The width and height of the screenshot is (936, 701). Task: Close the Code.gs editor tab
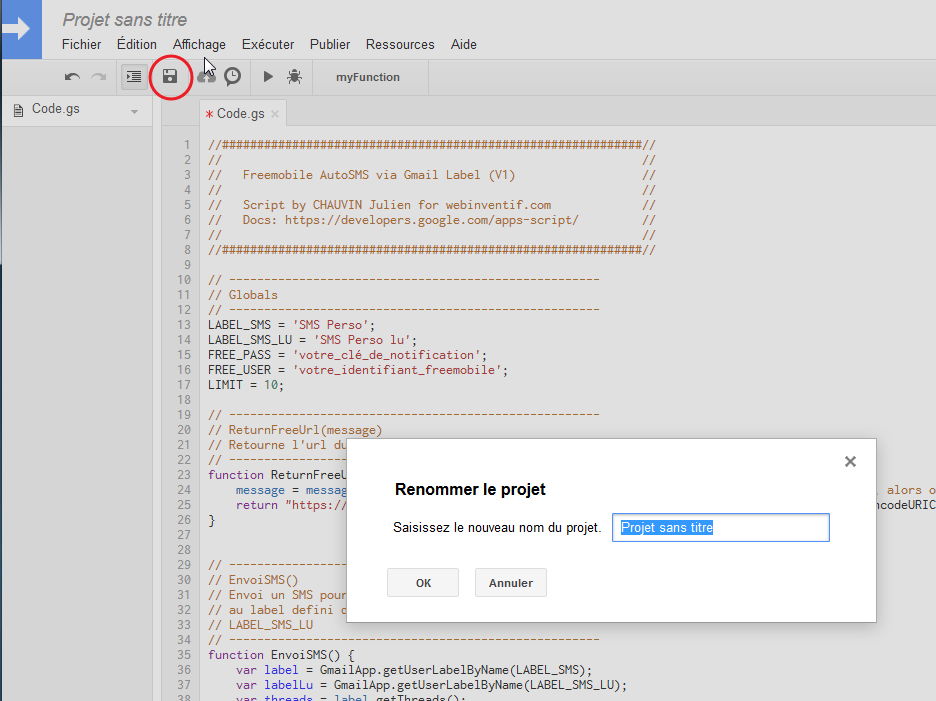[275, 113]
